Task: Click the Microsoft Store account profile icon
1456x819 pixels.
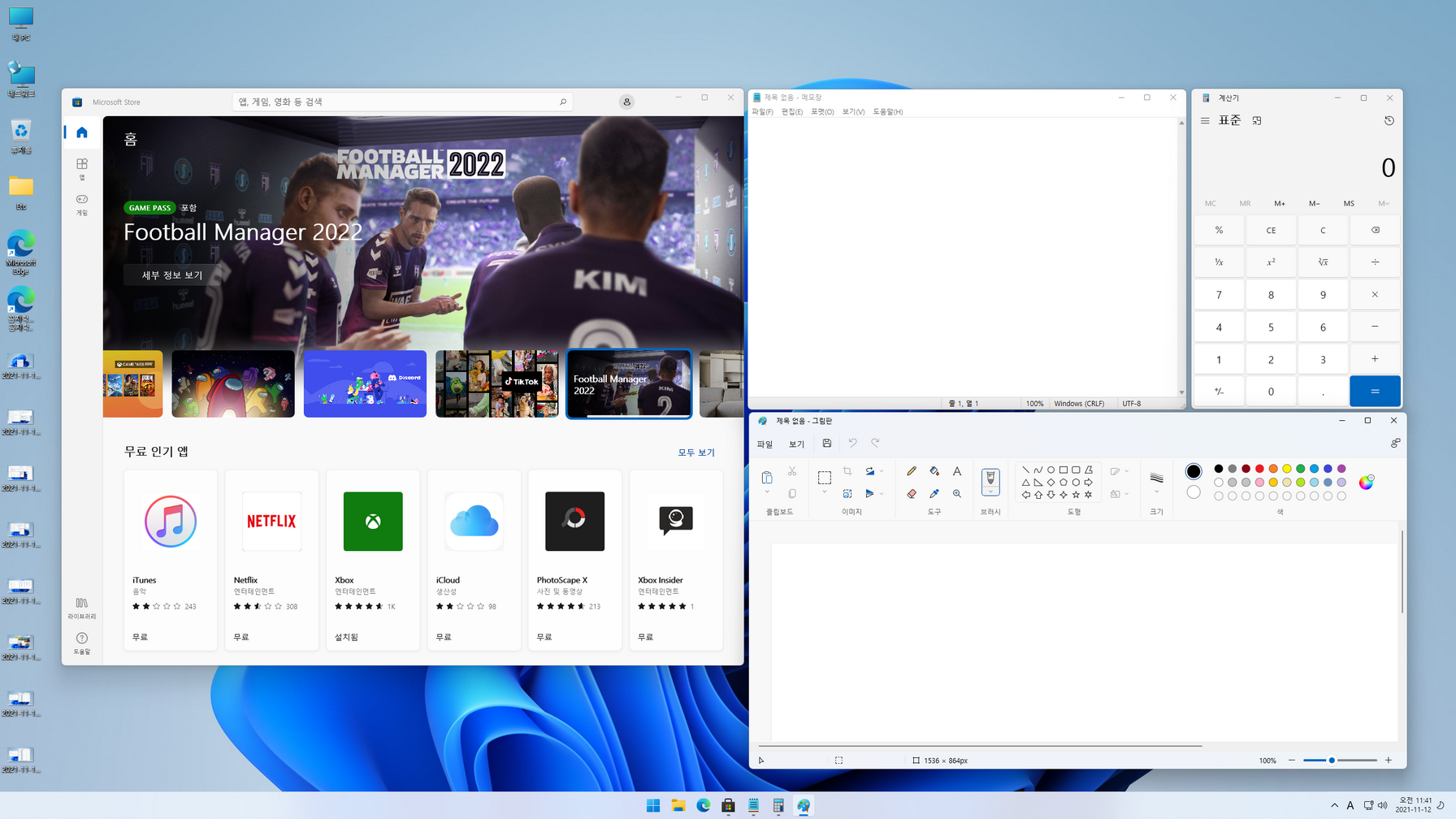Action: point(626,102)
